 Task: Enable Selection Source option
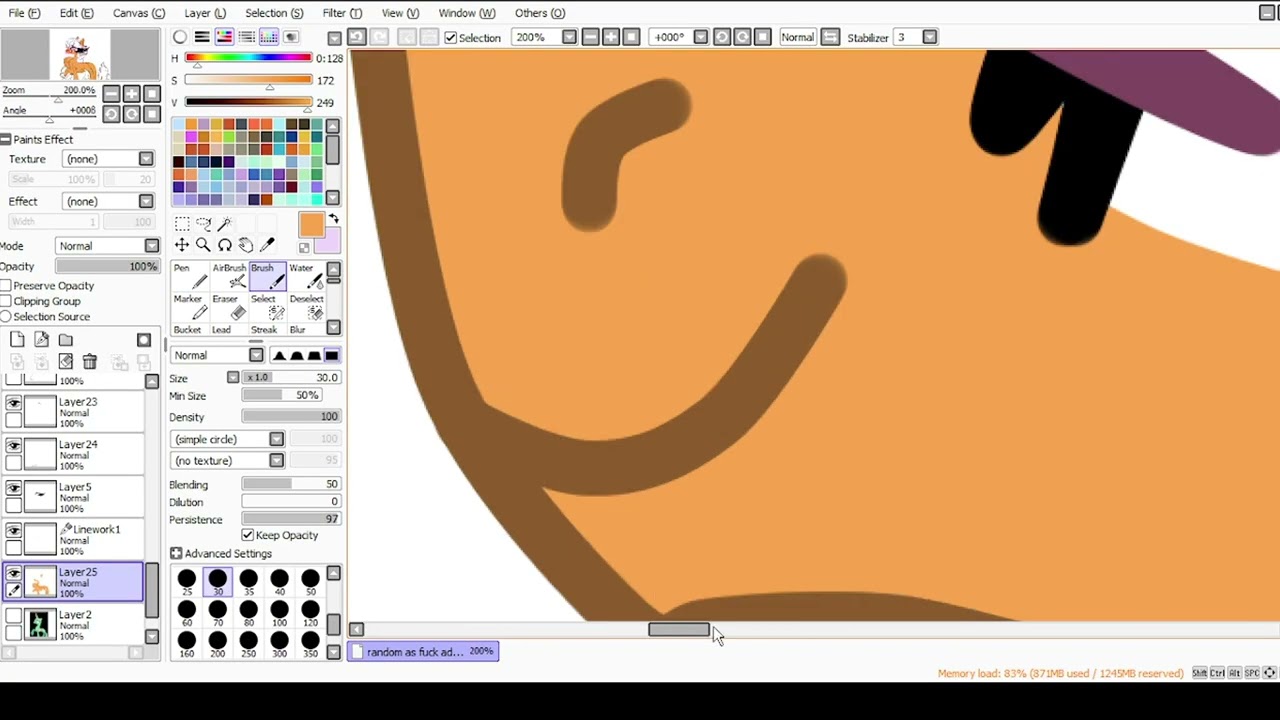[6, 317]
